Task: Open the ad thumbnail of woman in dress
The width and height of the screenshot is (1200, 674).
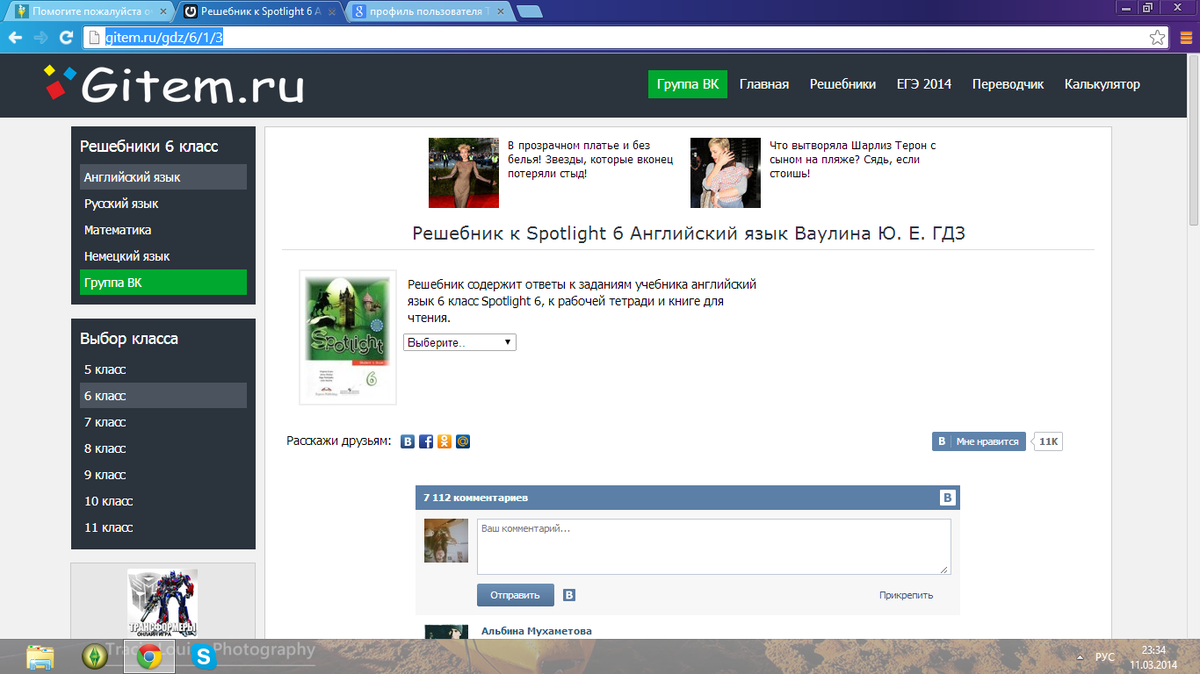Action: 464,172
